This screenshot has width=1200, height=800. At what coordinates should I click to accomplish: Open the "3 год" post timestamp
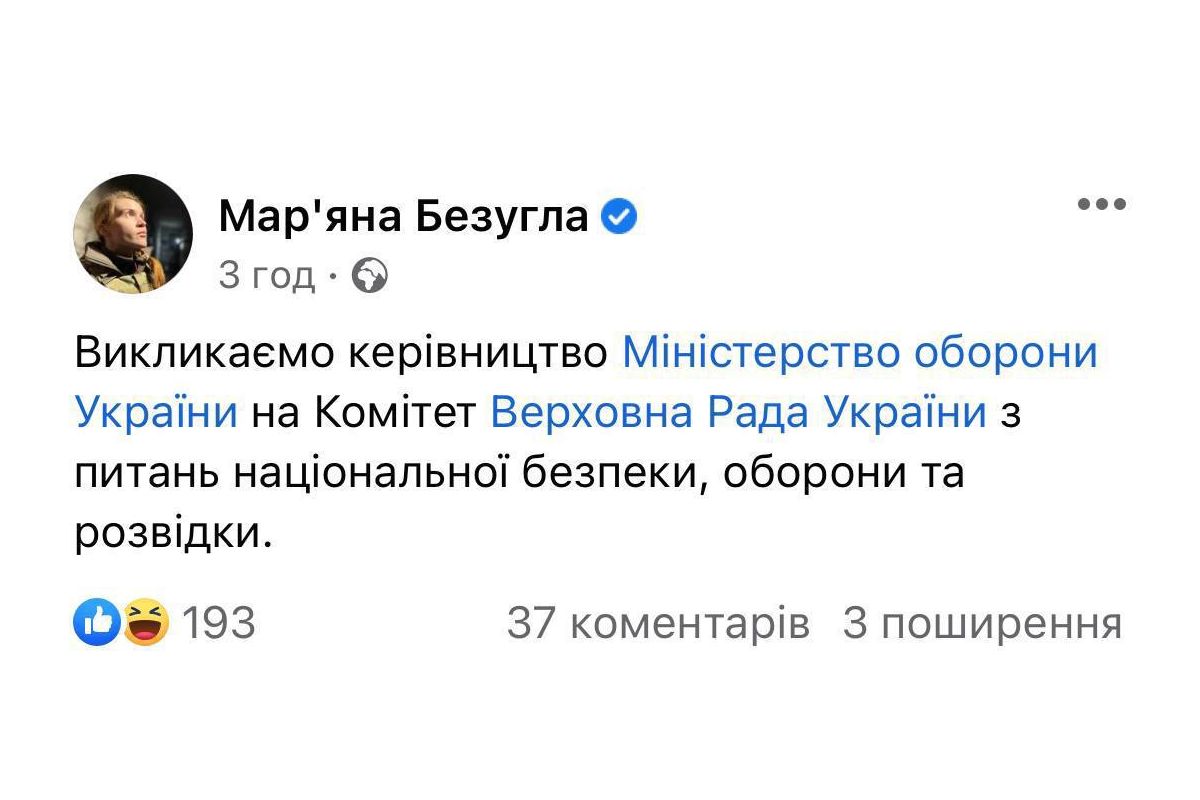coord(266,275)
